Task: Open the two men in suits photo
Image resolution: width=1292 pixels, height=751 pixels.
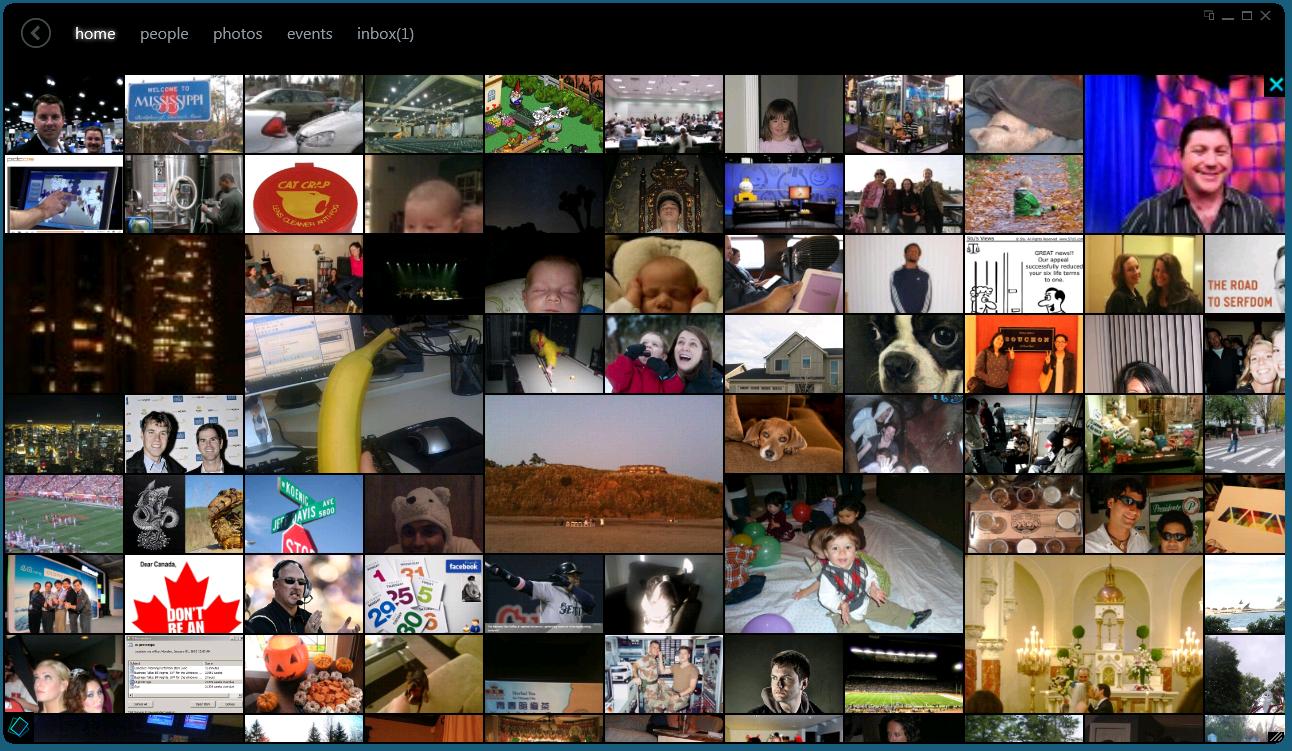Action: click(184, 434)
